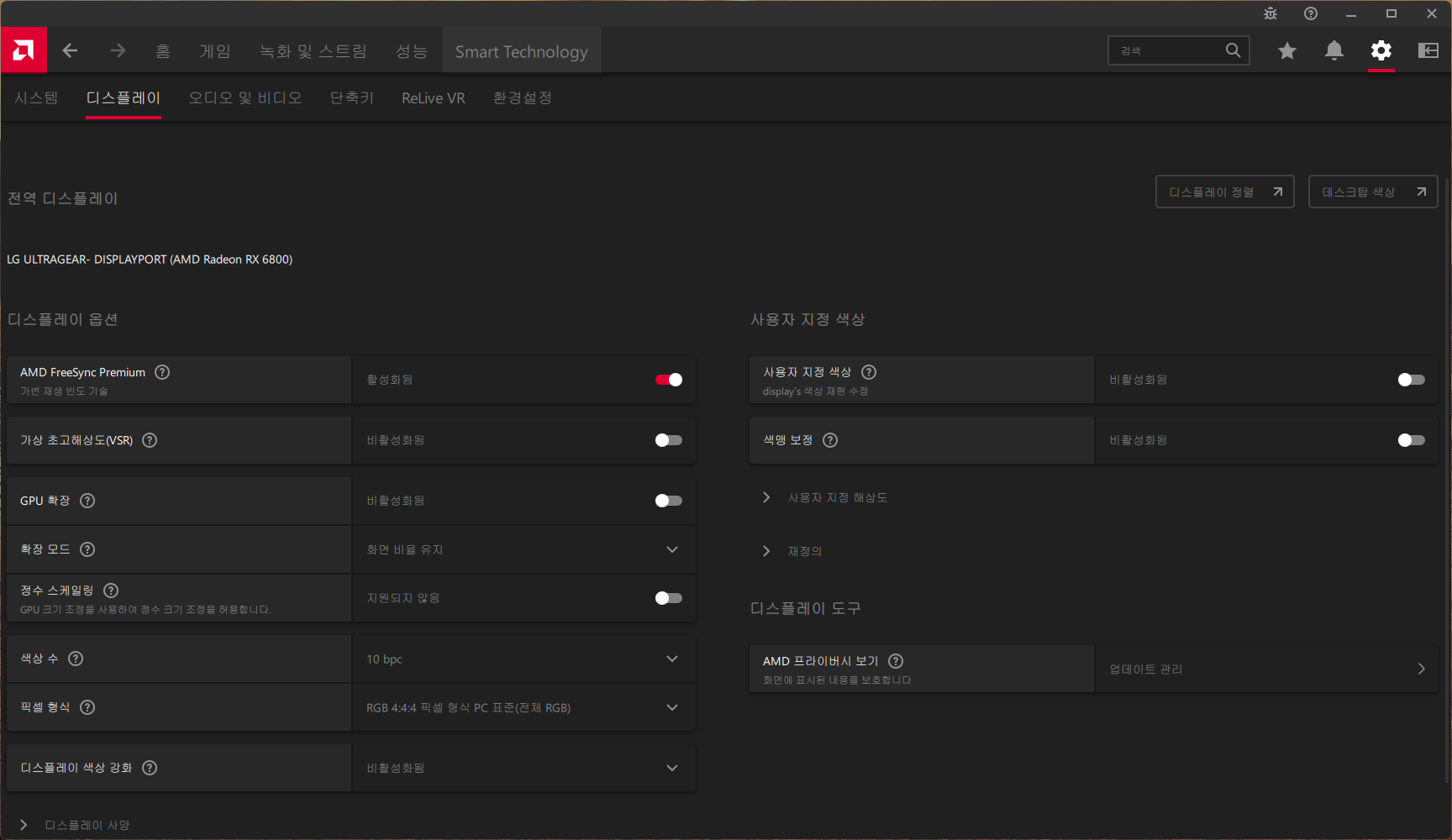The height and width of the screenshot is (840, 1452).
Task: Show help for GPU 확장
Action: (x=87, y=501)
